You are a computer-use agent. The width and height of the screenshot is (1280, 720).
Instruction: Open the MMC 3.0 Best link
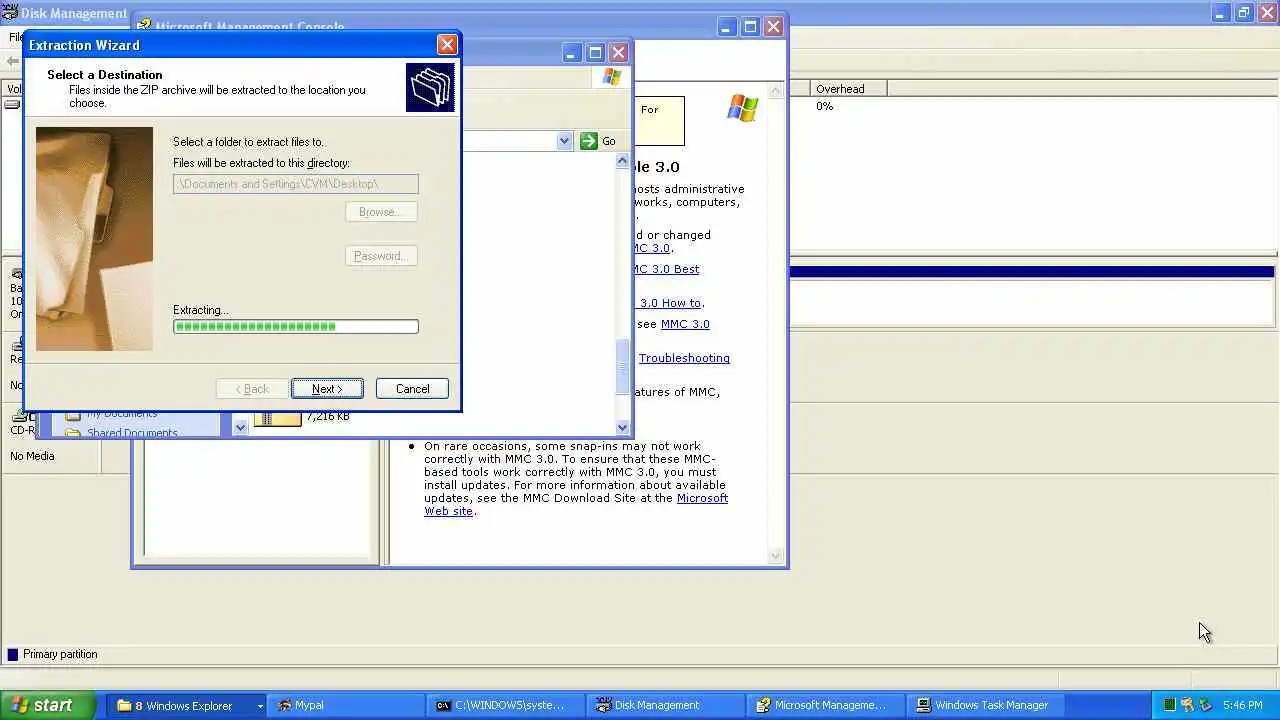click(666, 269)
